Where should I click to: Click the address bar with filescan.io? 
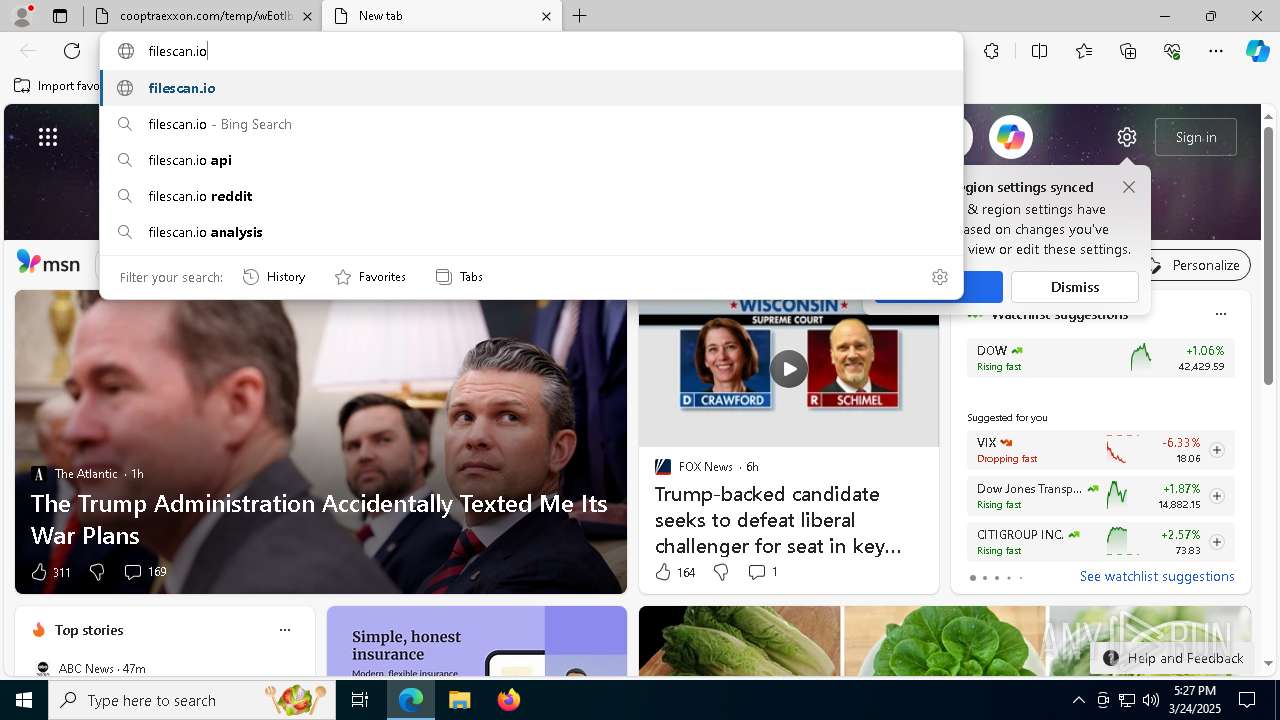pyautogui.click(x=531, y=51)
